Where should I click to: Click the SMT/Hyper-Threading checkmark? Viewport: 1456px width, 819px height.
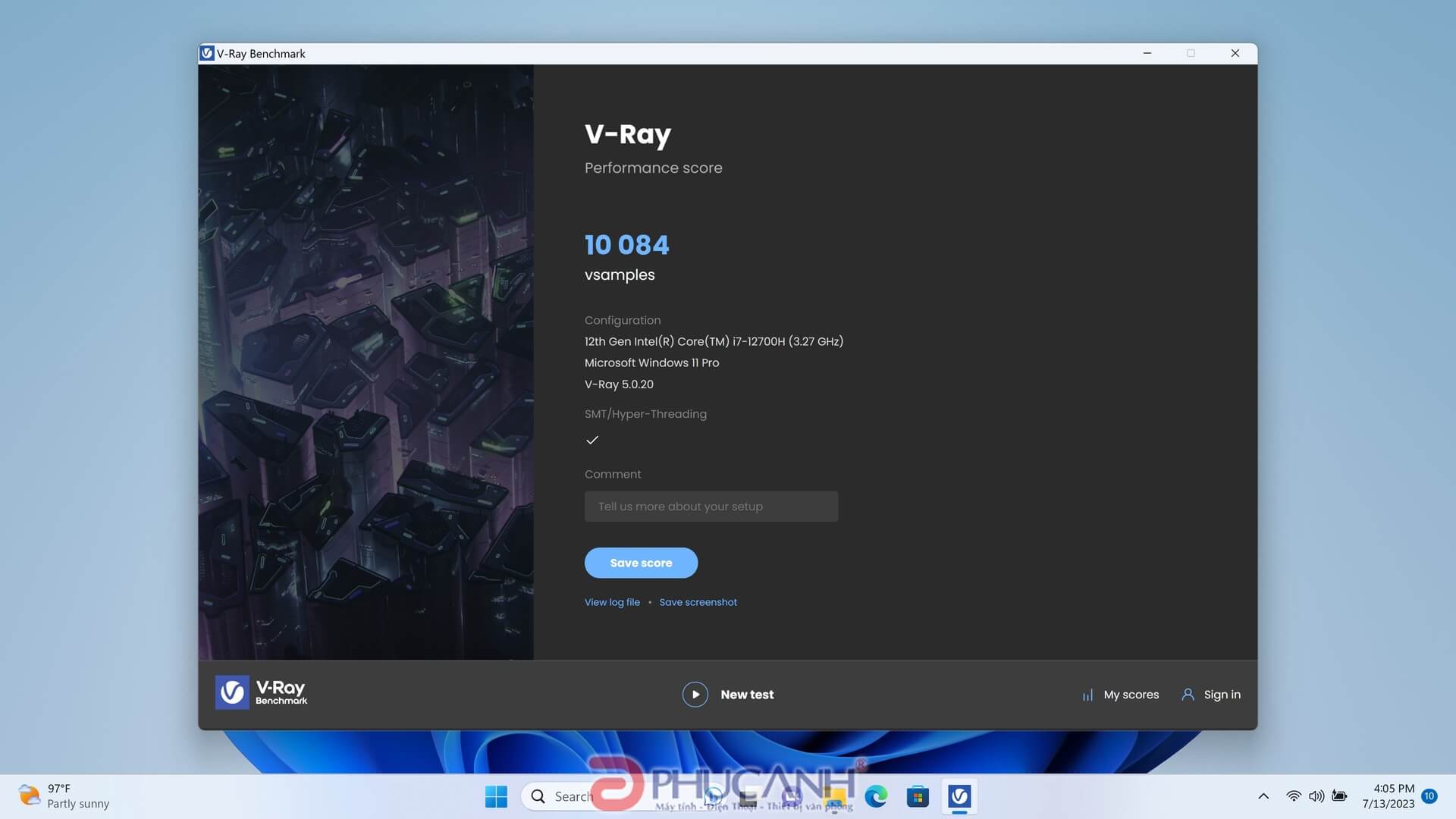592,440
